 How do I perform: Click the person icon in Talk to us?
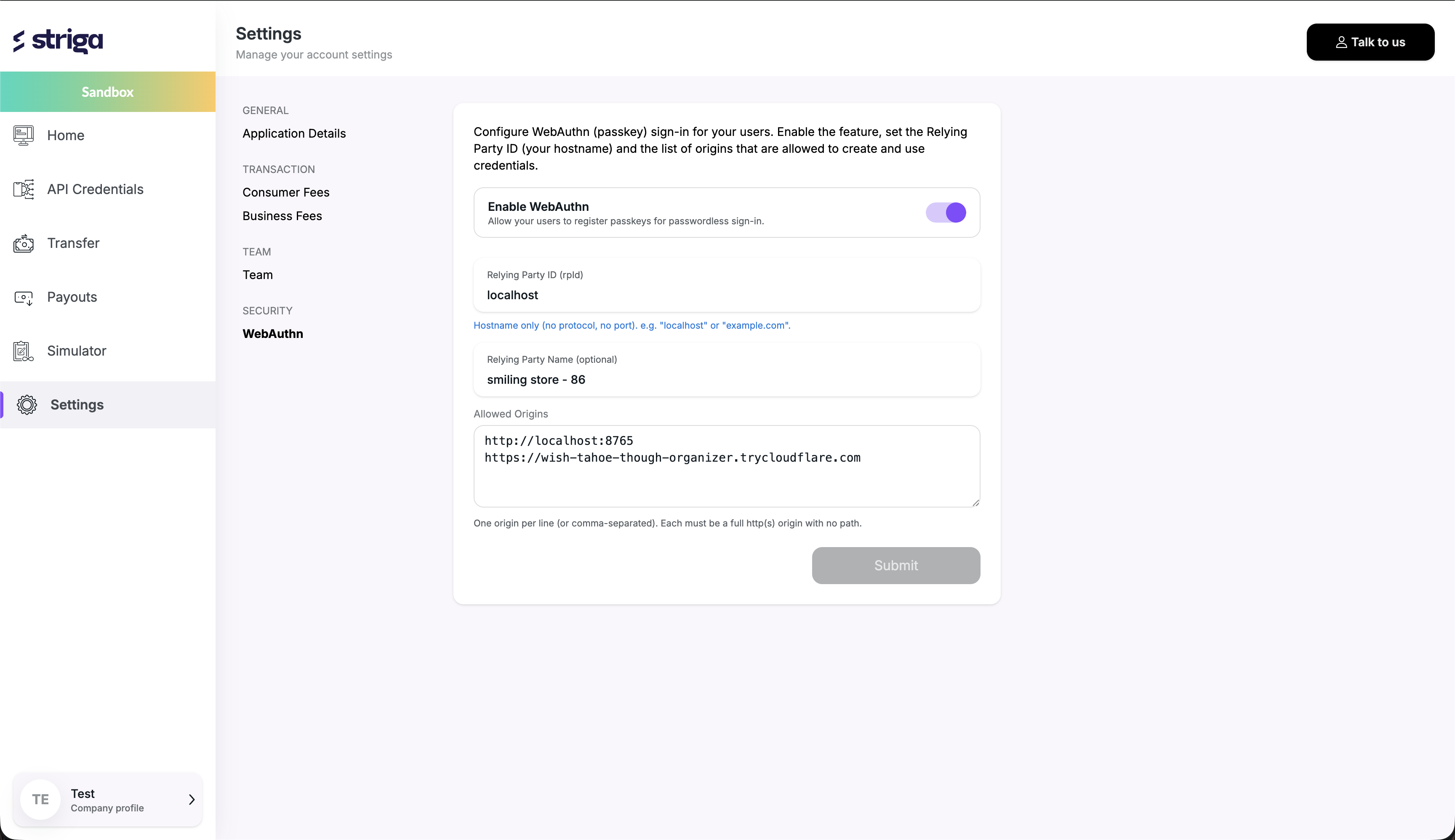[1341, 42]
